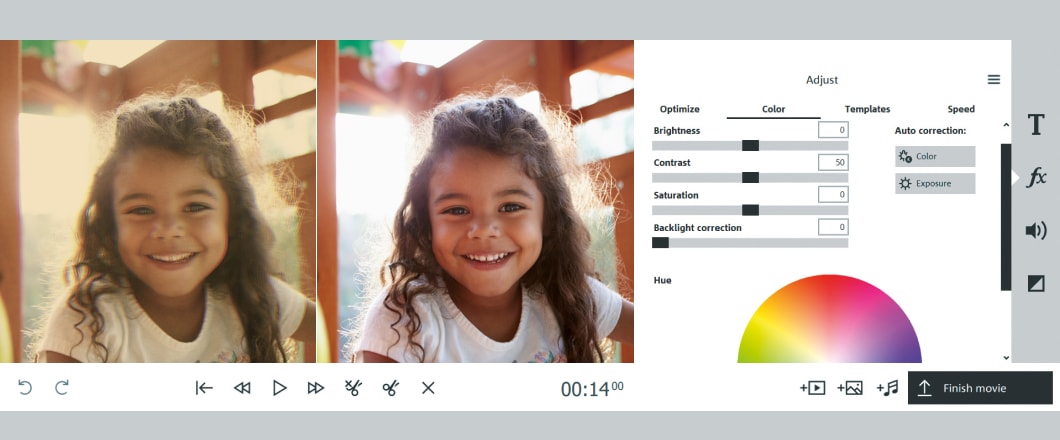
Task: Click the Contrast slider handle
Action: coord(750,178)
